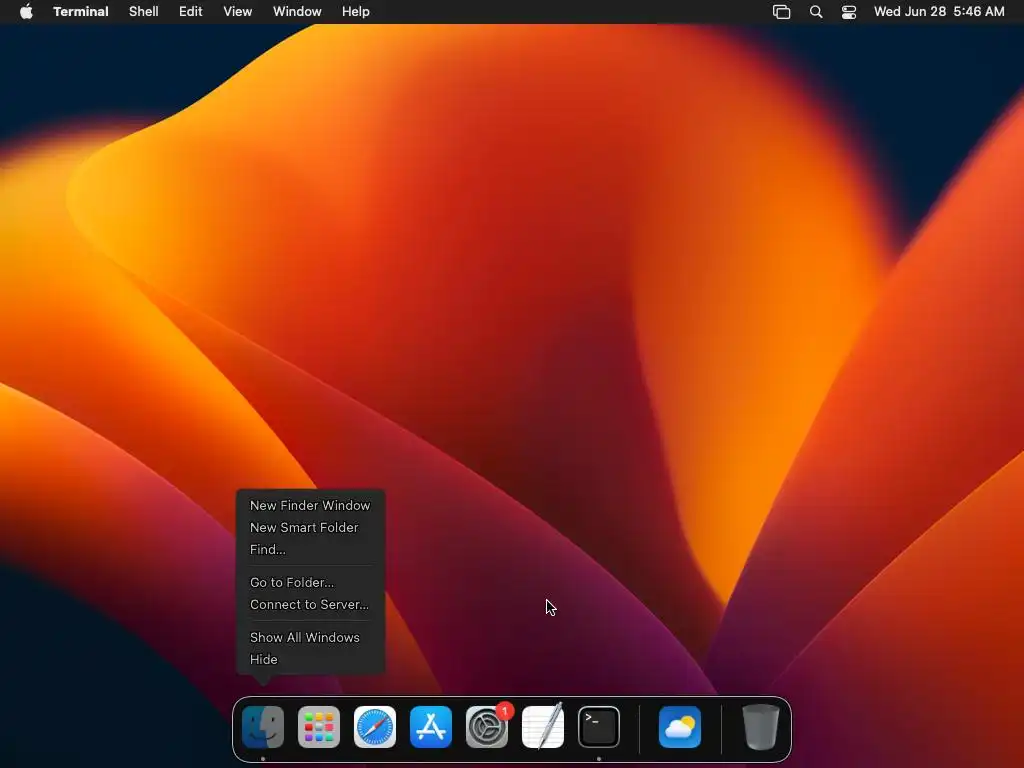Open the Help menu

[356, 12]
